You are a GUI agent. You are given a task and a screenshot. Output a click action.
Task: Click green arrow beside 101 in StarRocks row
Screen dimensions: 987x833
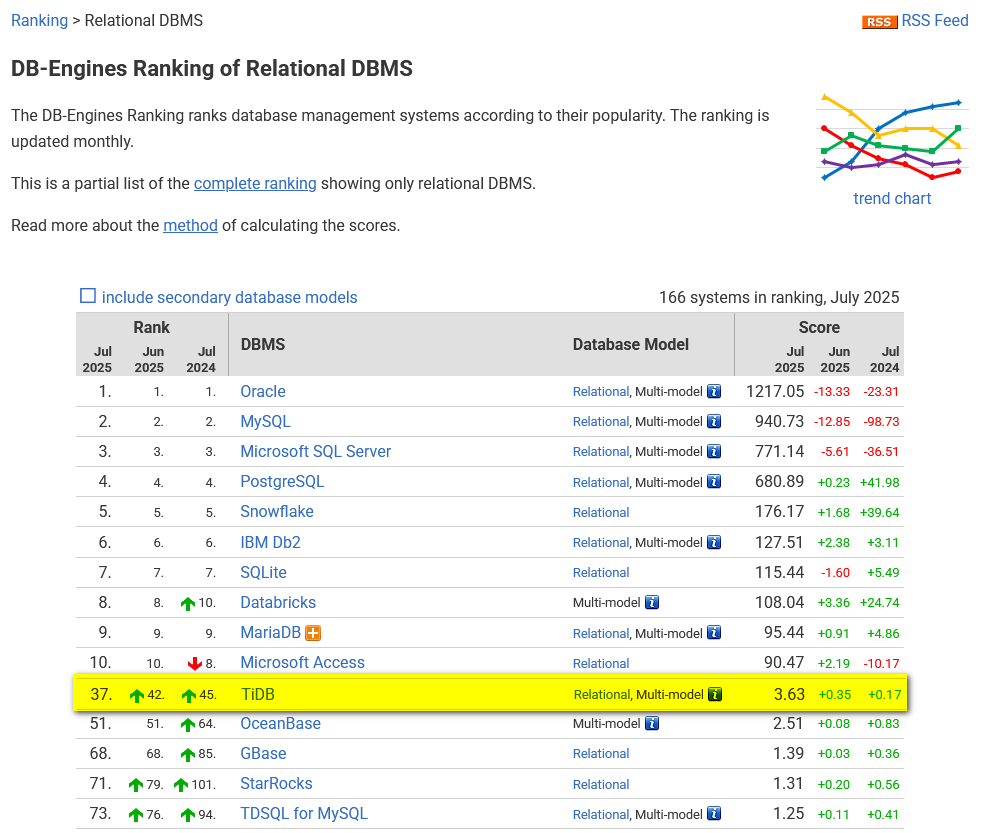(181, 785)
